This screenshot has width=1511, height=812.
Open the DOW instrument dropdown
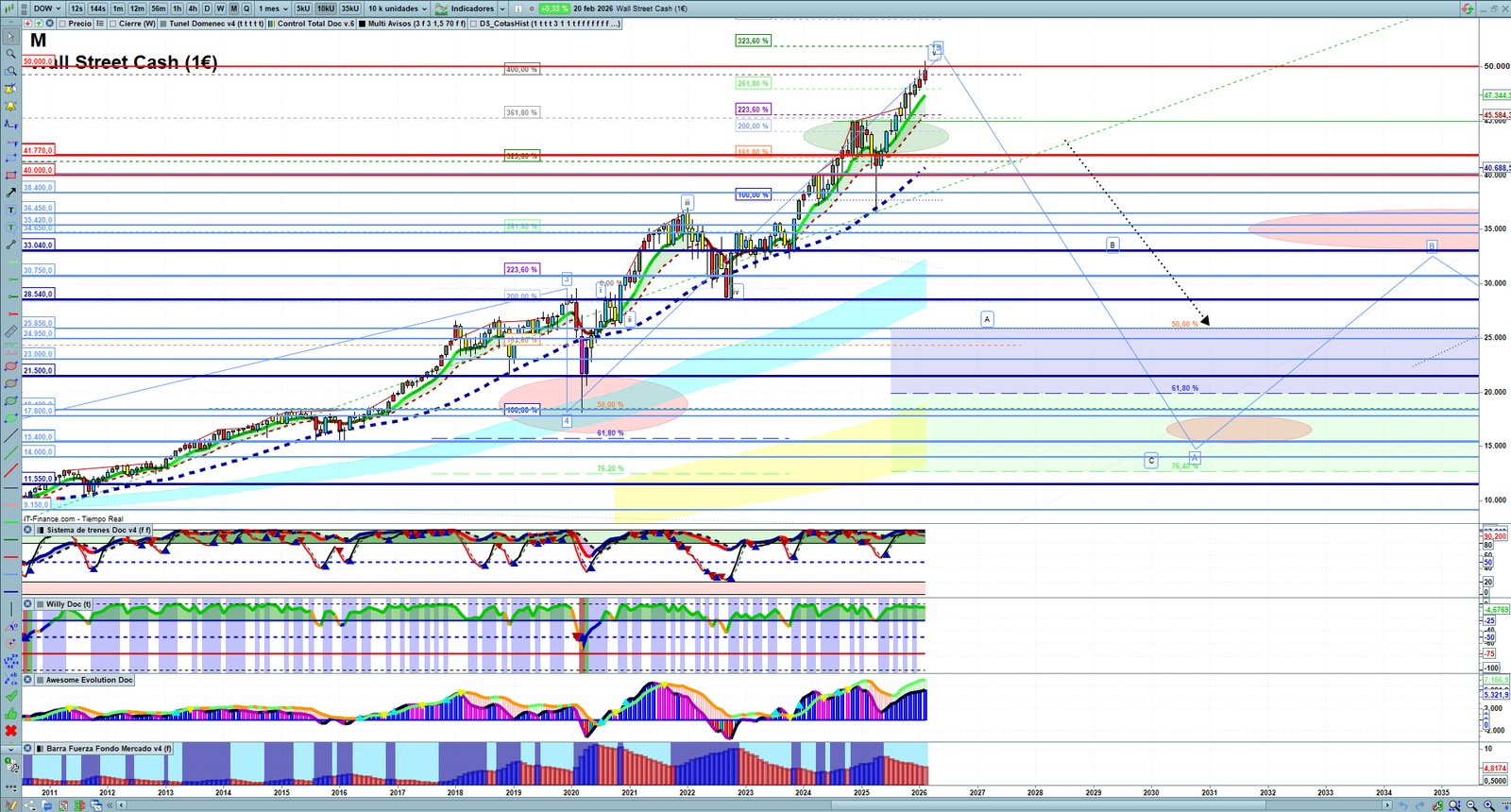coord(46,8)
